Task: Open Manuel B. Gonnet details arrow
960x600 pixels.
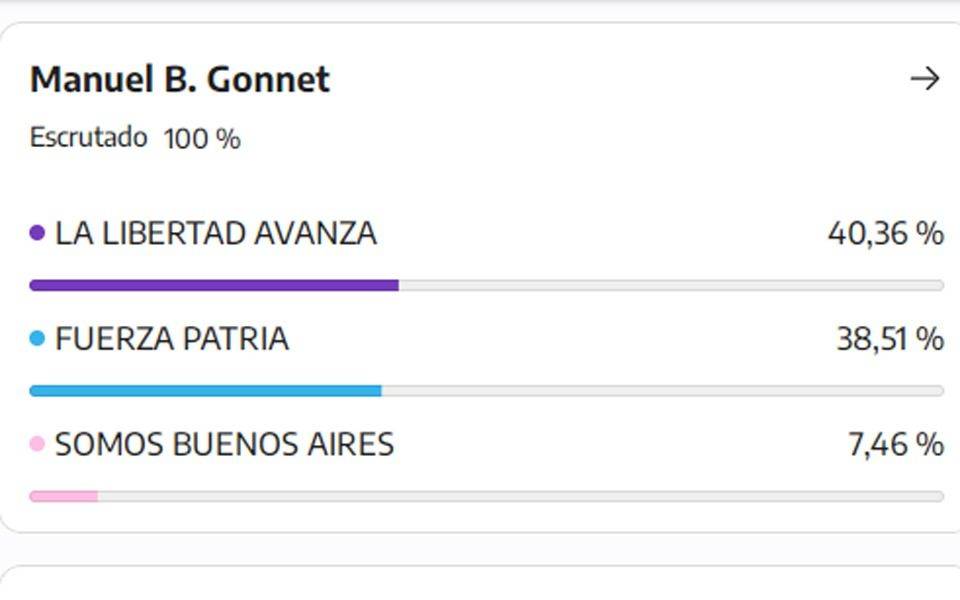Action: 924,79
